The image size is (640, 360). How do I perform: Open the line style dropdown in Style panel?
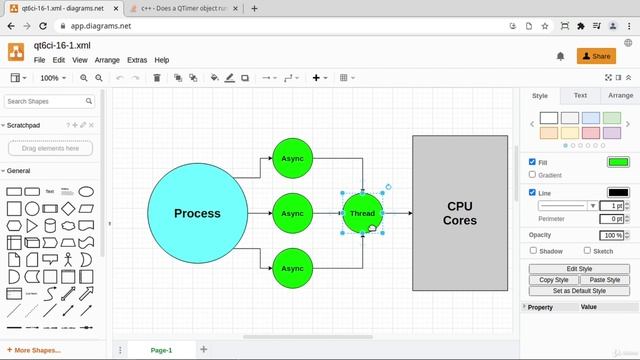coord(568,206)
